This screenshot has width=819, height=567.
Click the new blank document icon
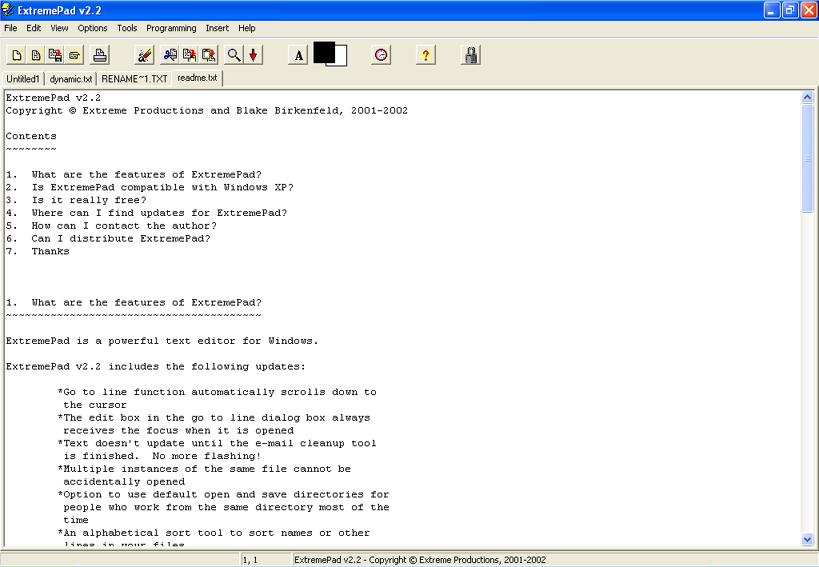(x=16, y=55)
